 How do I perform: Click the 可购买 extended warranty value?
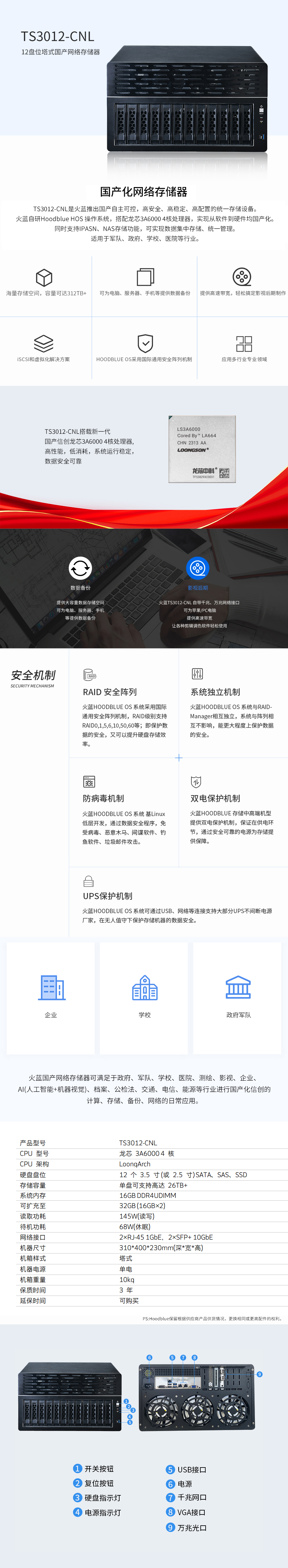click(129, 1301)
